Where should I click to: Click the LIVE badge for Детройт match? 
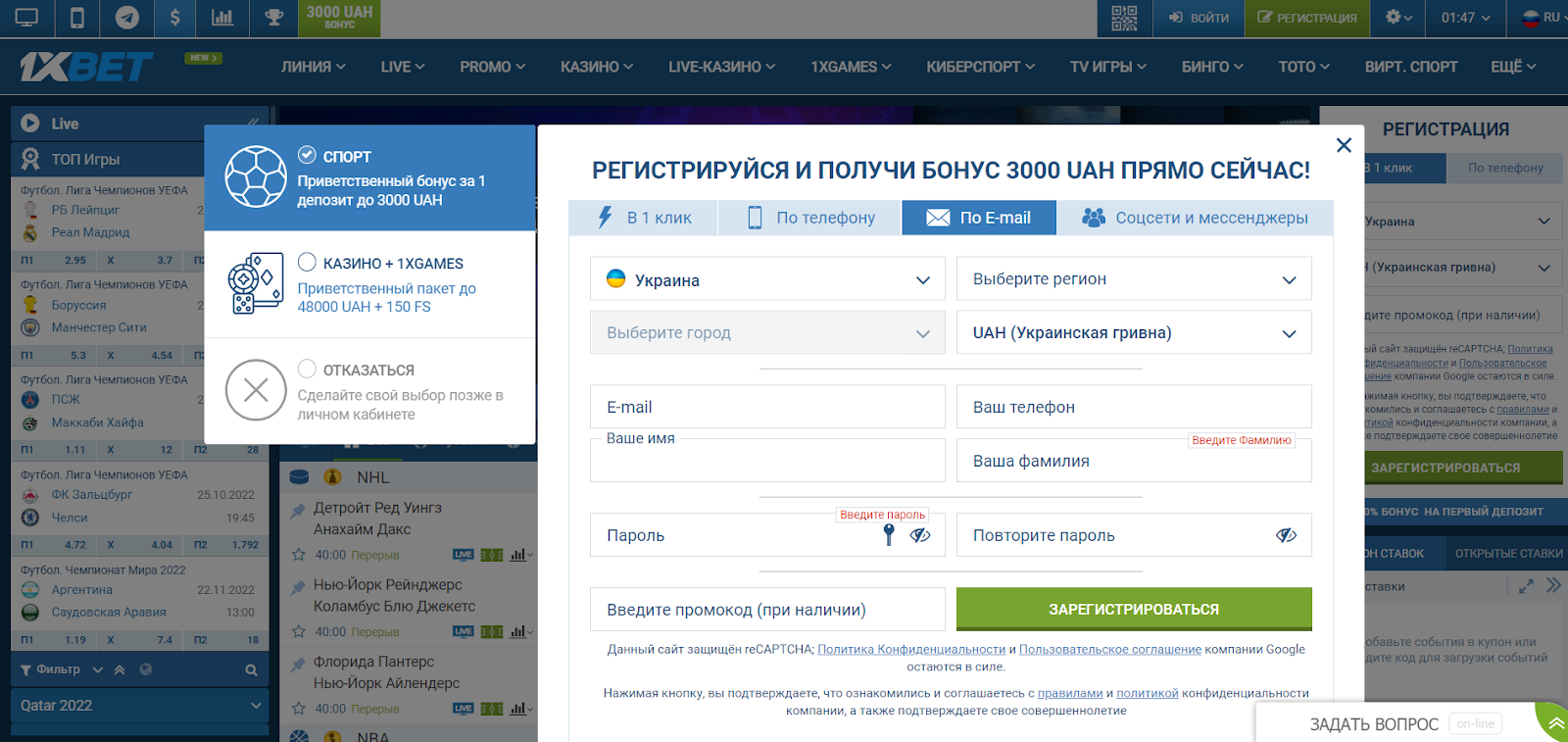pyautogui.click(x=464, y=555)
